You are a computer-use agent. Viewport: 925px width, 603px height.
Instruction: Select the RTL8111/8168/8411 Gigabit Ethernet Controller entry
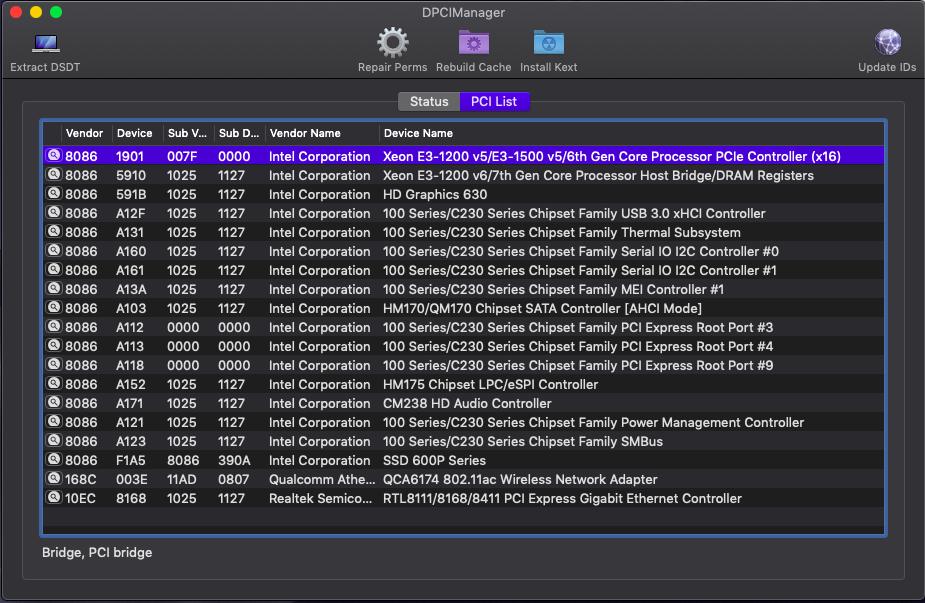click(x=562, y=499)
